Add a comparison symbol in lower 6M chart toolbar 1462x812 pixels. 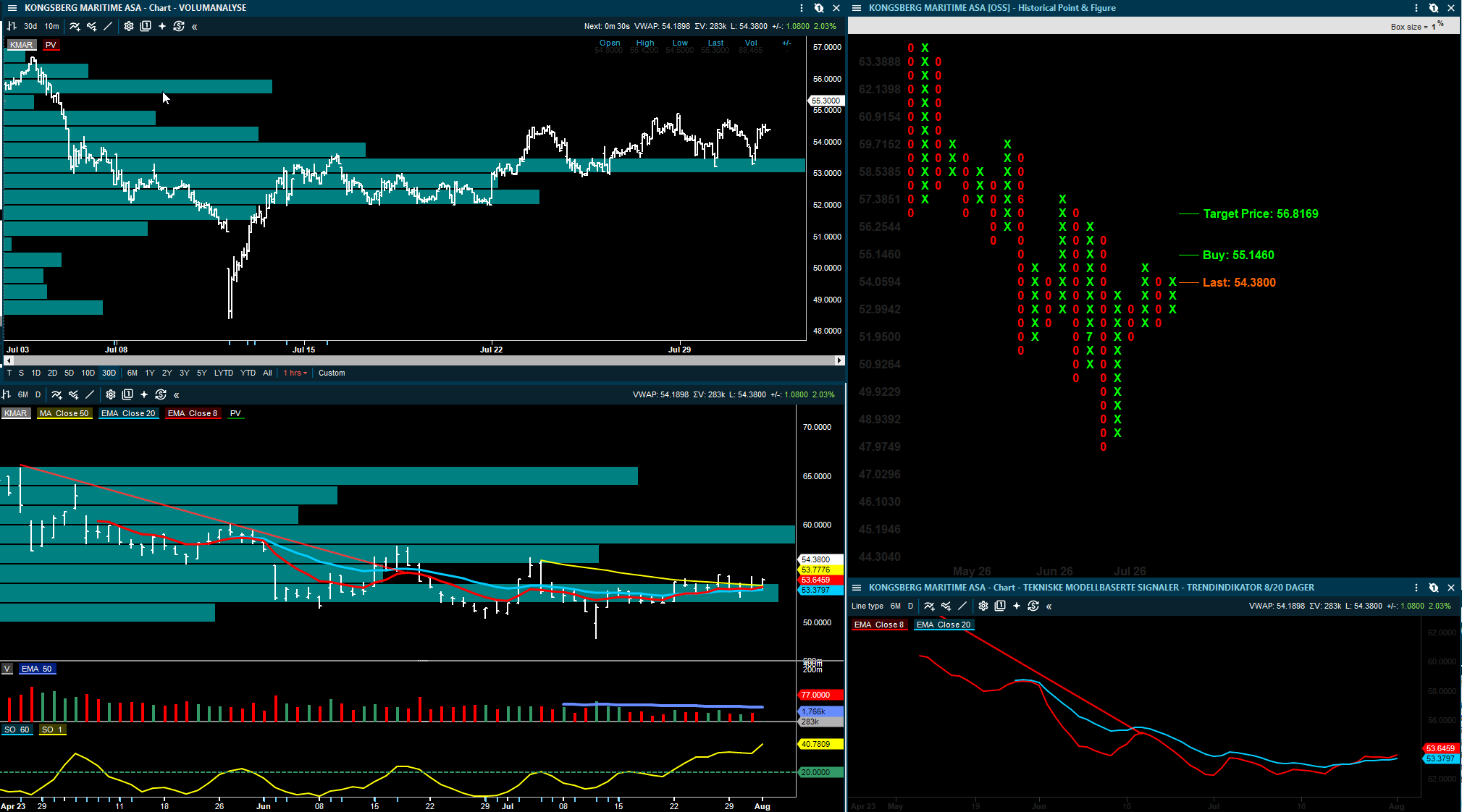coord(73,394)
